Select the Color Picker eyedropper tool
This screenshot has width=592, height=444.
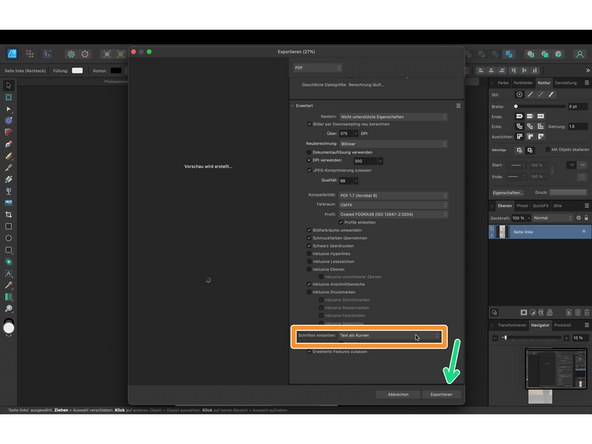point(9,285)
